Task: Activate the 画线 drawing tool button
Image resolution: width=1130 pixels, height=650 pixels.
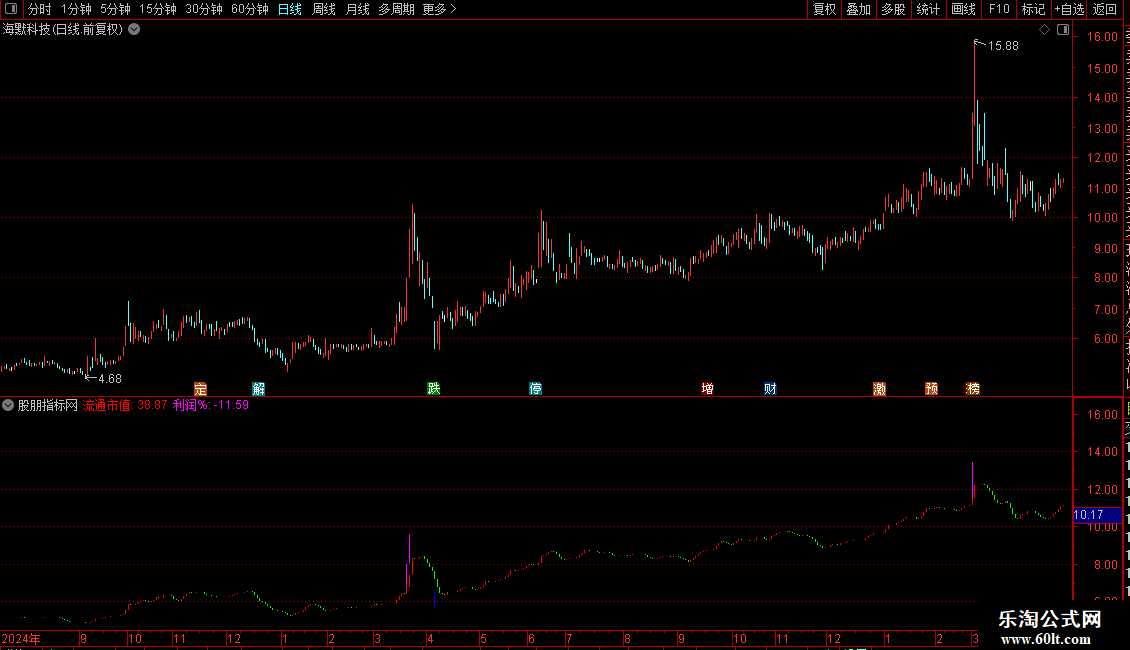Action: [x=964, y=9]
